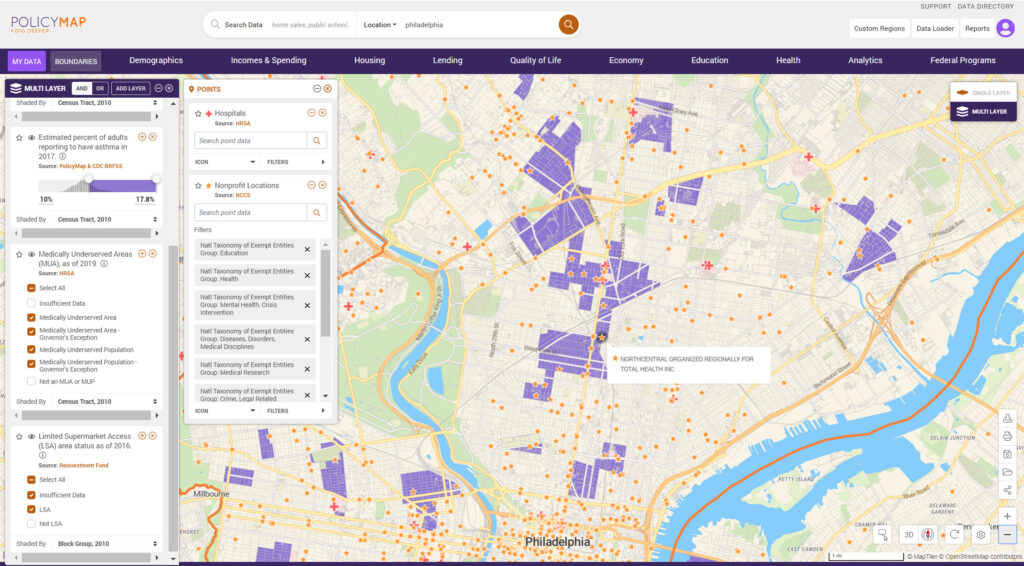Click the save map icon

(1007, 454)
